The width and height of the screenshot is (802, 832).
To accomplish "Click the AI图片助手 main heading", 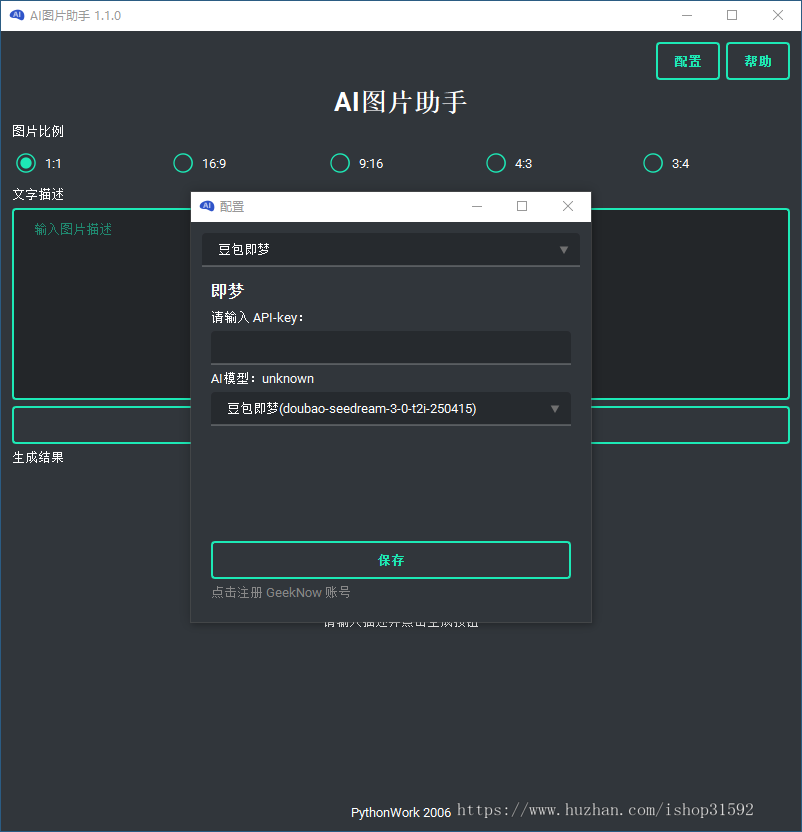I will coord(401,102).
